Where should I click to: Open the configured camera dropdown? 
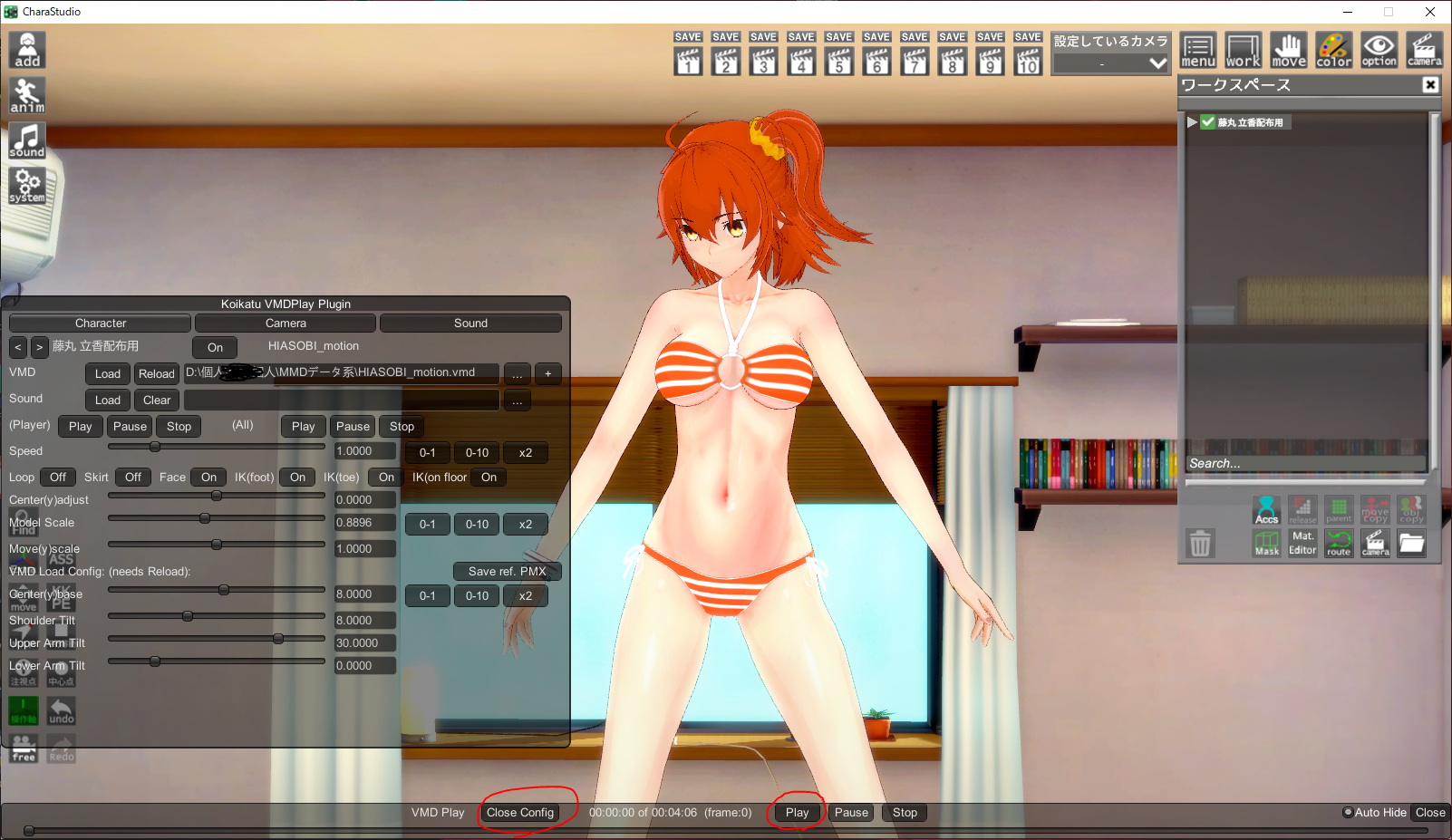click(1110, 63)
